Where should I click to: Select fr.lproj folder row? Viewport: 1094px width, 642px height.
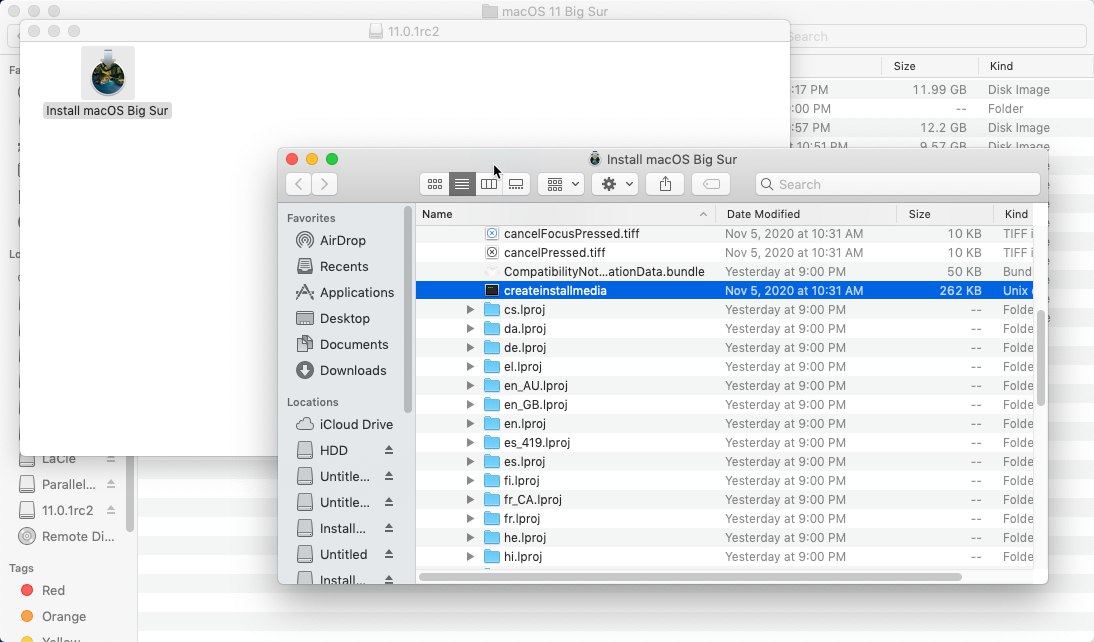coord(724,518)
